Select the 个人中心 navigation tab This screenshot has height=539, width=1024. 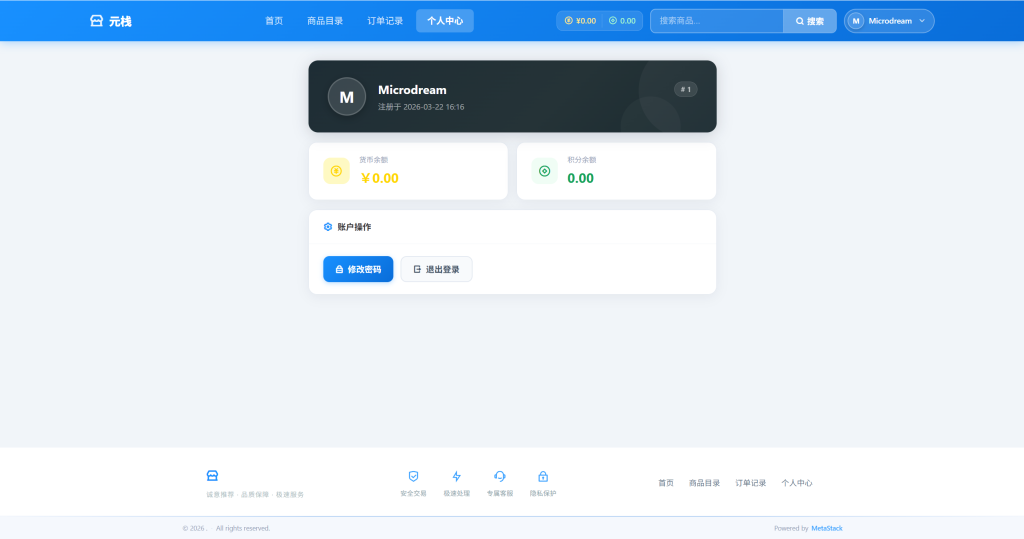(x=445, y=21)
